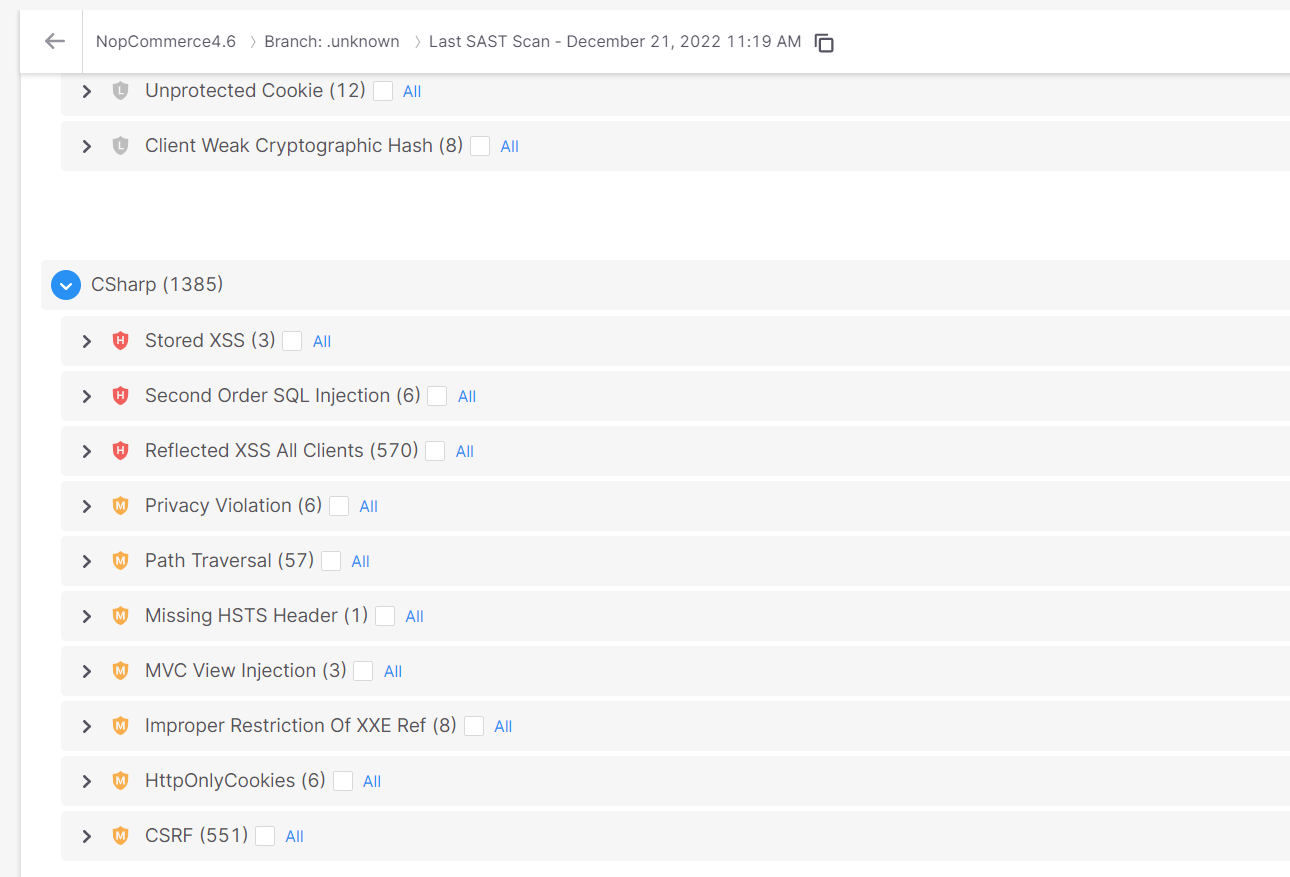
Task: Click the high severity icon next to Second Order SQL Injection
Action: tap(120, 395)
